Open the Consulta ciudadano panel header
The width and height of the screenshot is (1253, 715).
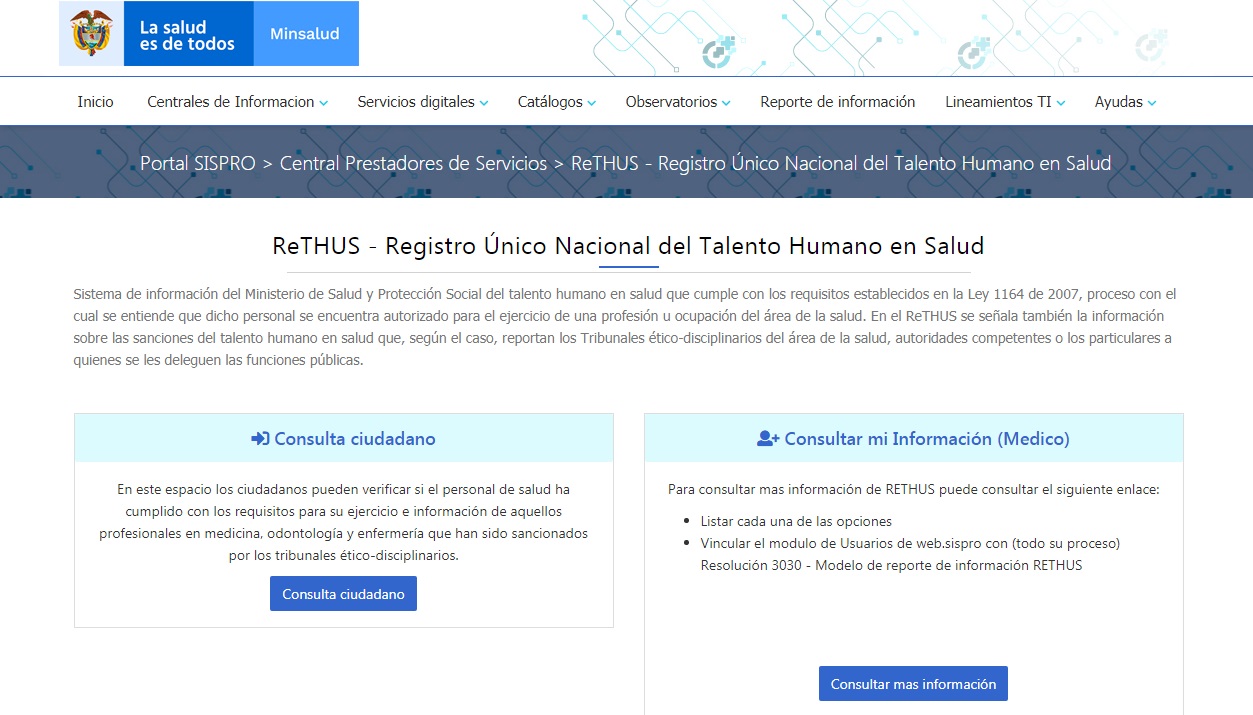tap(343, 437)
